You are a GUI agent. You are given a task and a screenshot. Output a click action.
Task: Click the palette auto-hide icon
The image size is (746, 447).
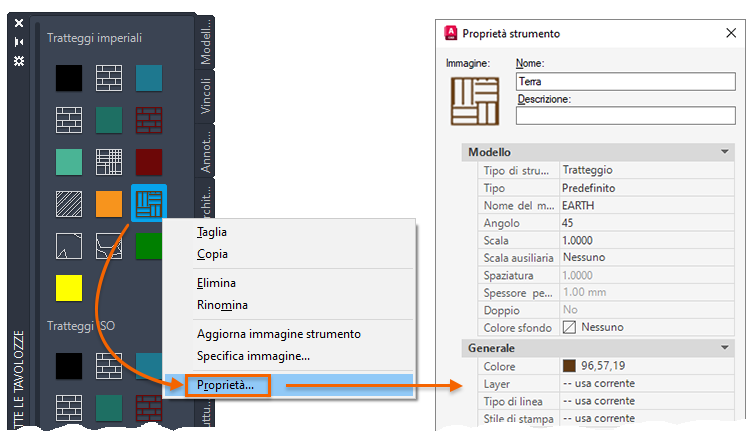click(x=19, y=42)
